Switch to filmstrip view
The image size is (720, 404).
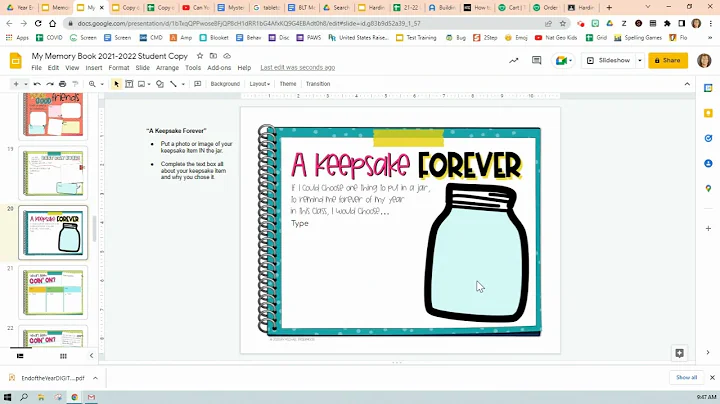20,356
